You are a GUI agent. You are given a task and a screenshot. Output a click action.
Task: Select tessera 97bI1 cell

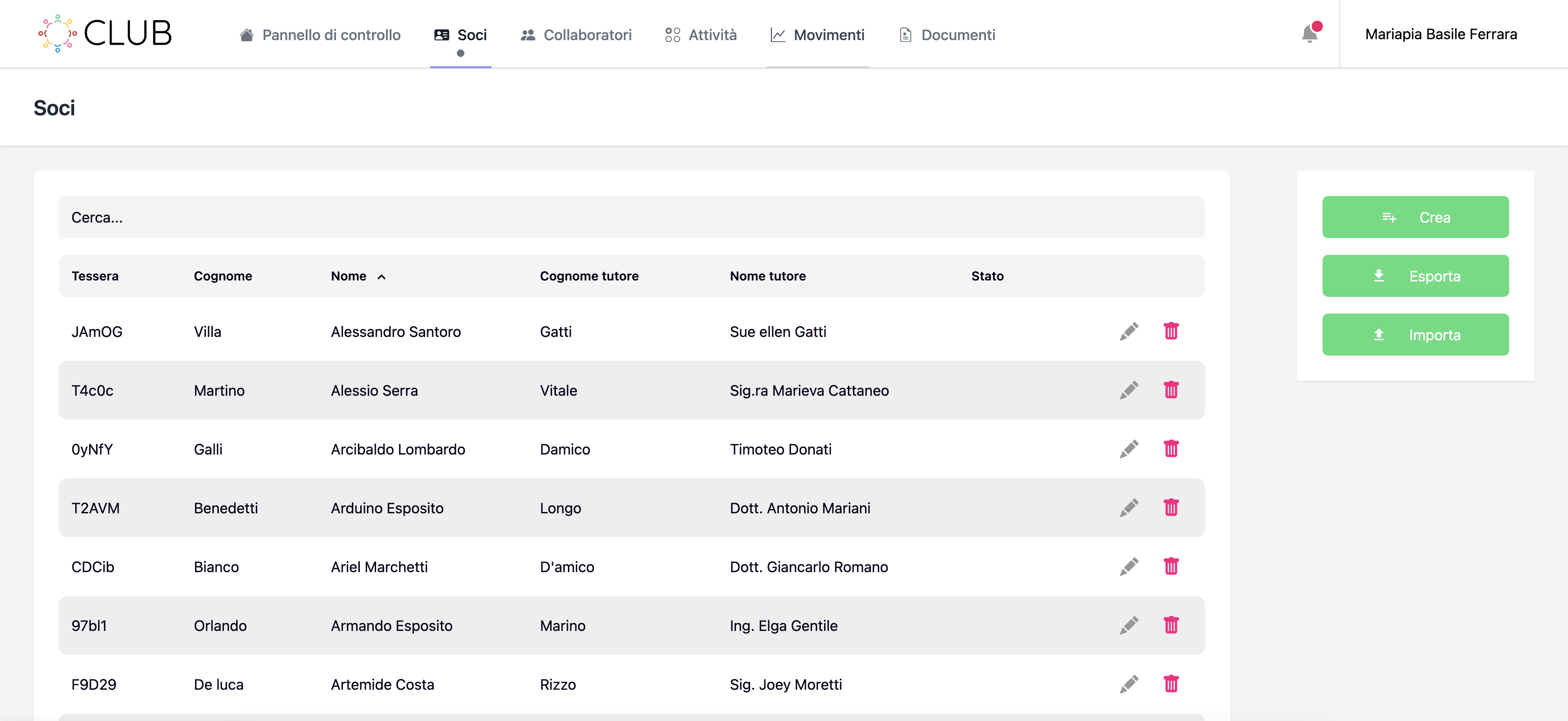89,625
